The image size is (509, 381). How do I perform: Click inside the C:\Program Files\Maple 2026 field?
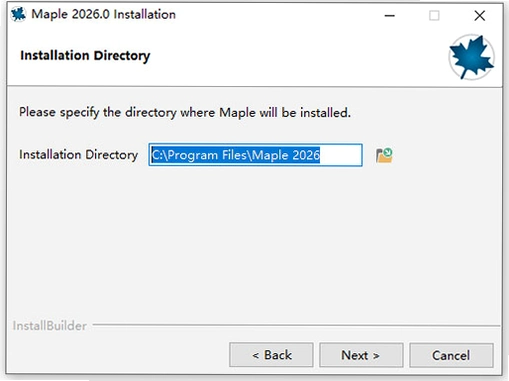point(255,155)
